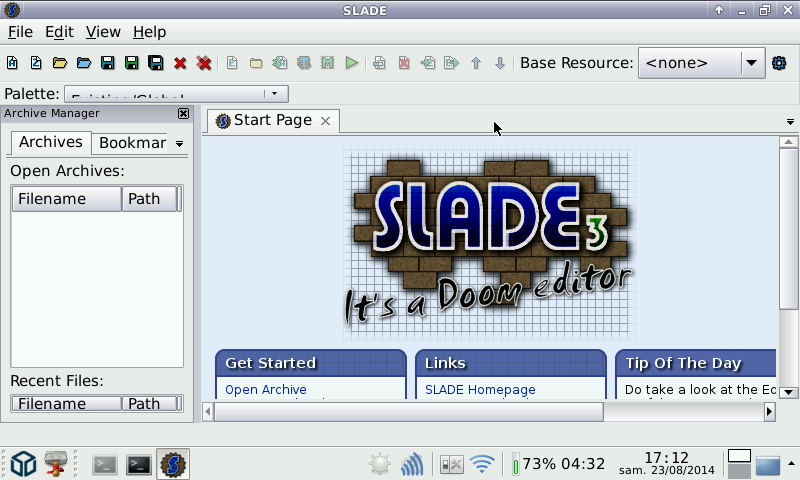Click the Delete Entry red icon
Image resolution: width=800 pixels, height=480 pixels.
click(x=404, y=63)
